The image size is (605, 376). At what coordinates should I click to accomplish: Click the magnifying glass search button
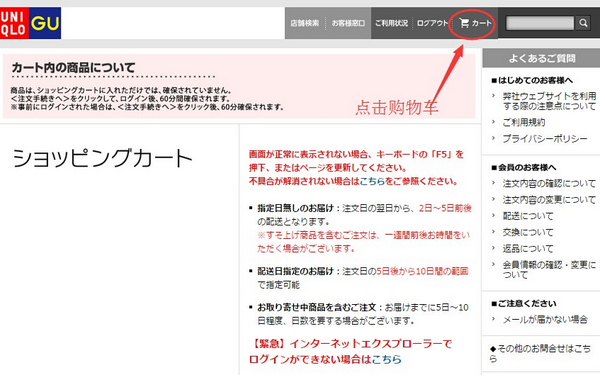(583, 23)
